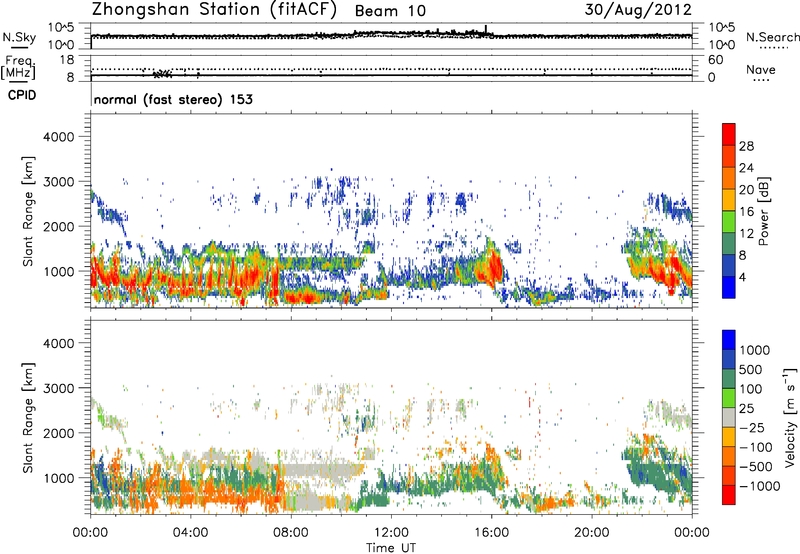800x554 pixels.
Task: Select the "08:00" time tick label
Action: click(x=291, y=533)
